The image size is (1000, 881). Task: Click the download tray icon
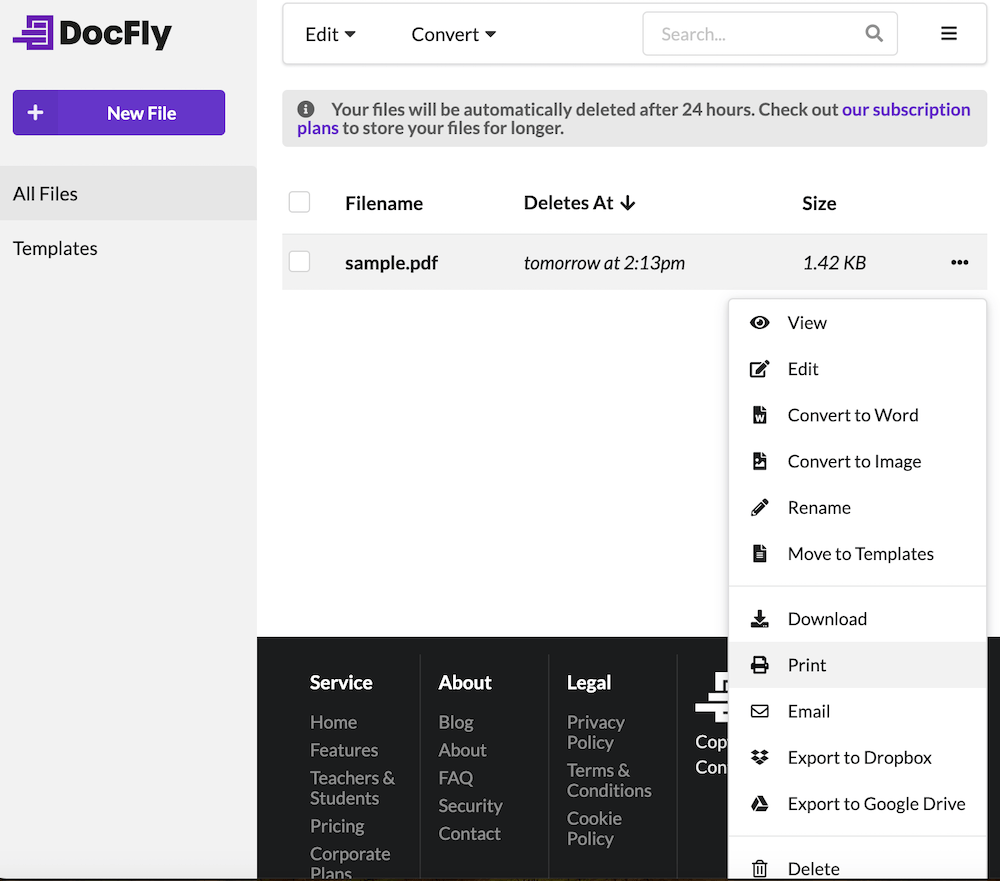(760, 619)
